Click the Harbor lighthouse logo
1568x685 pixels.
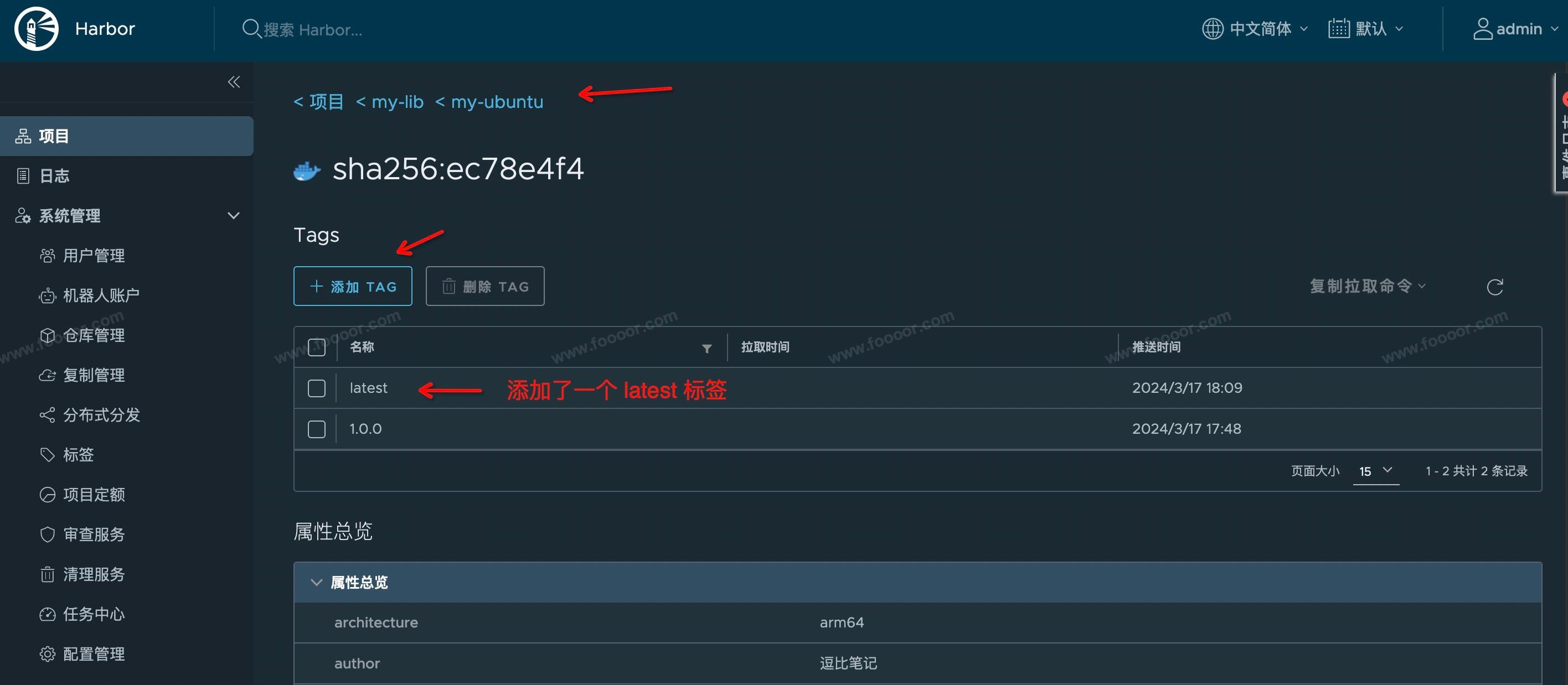point(37,29)
